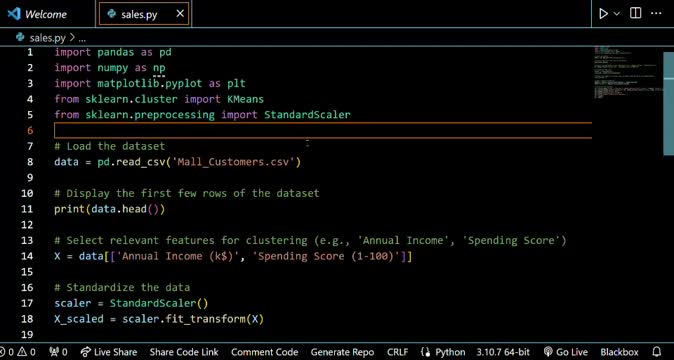The height and width of the screenshot is (360, 674).
Task: Select the sales.py tab
Action: tap(139, 14)
